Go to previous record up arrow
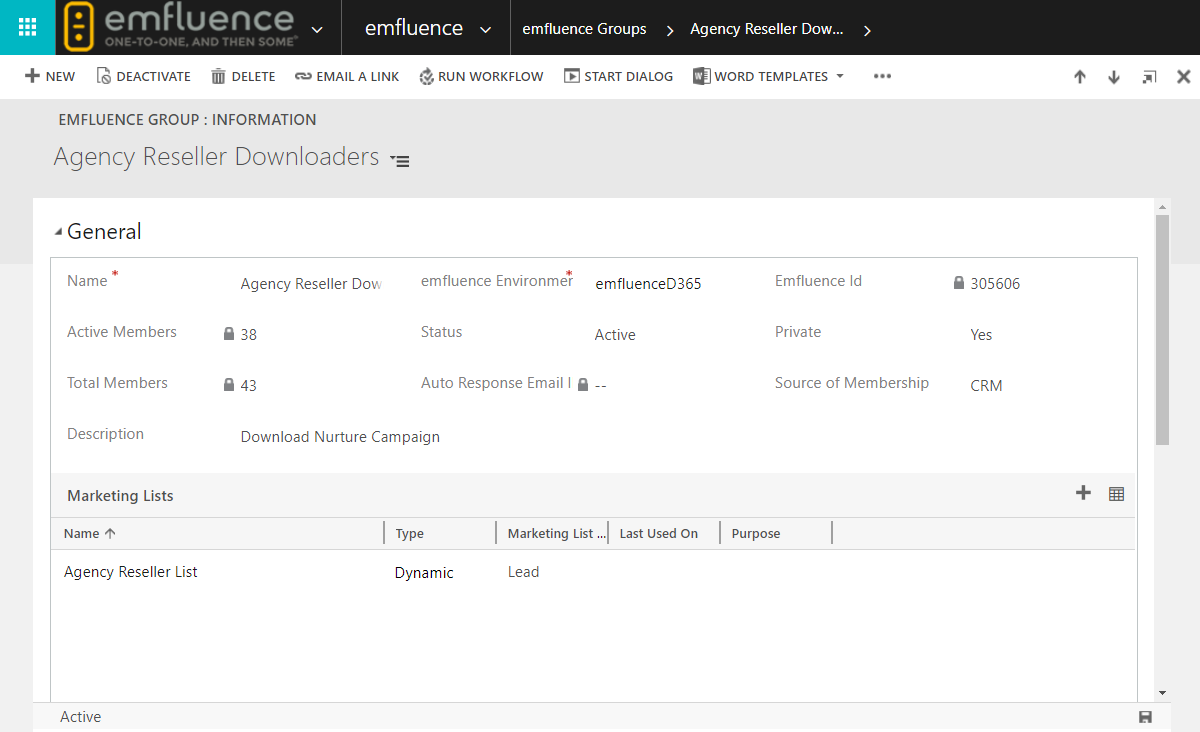The height and width of the screenshot is (732, 1200). (x=1080, y=77)
